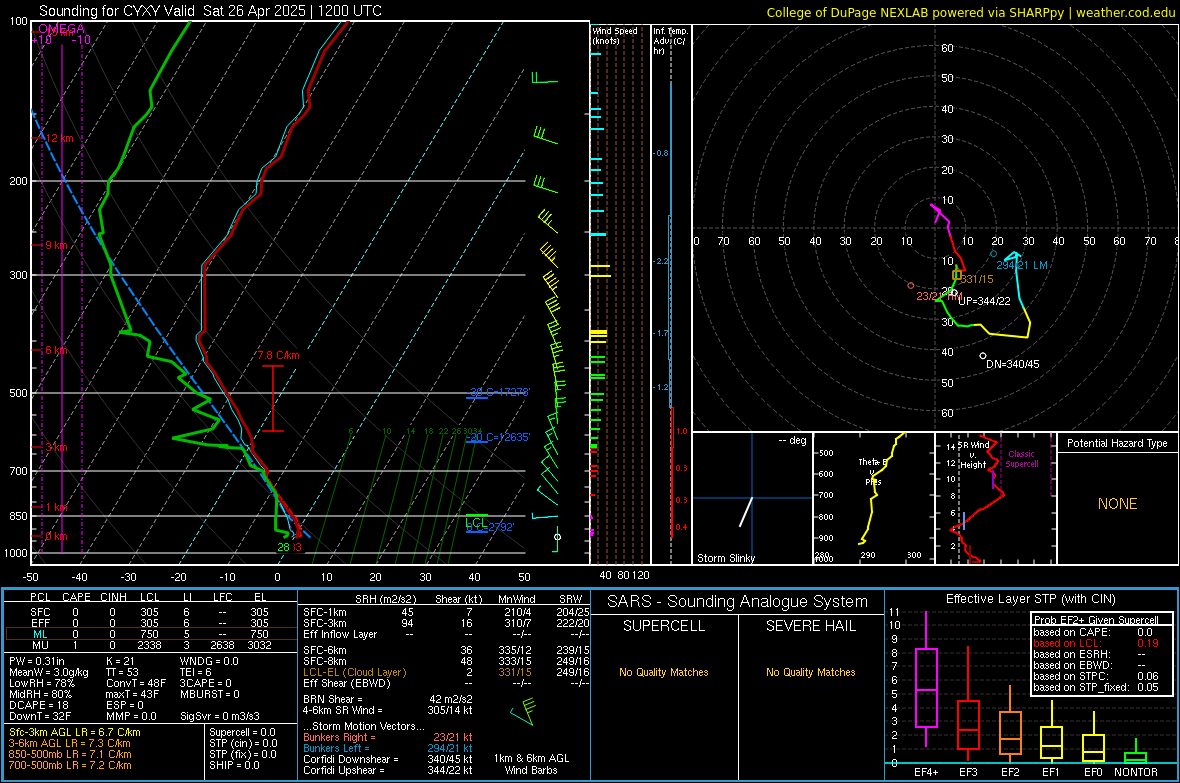Click the 'based on STPC: 0.06' line
Screen dimensions: 1180x783
(1096, 676)
